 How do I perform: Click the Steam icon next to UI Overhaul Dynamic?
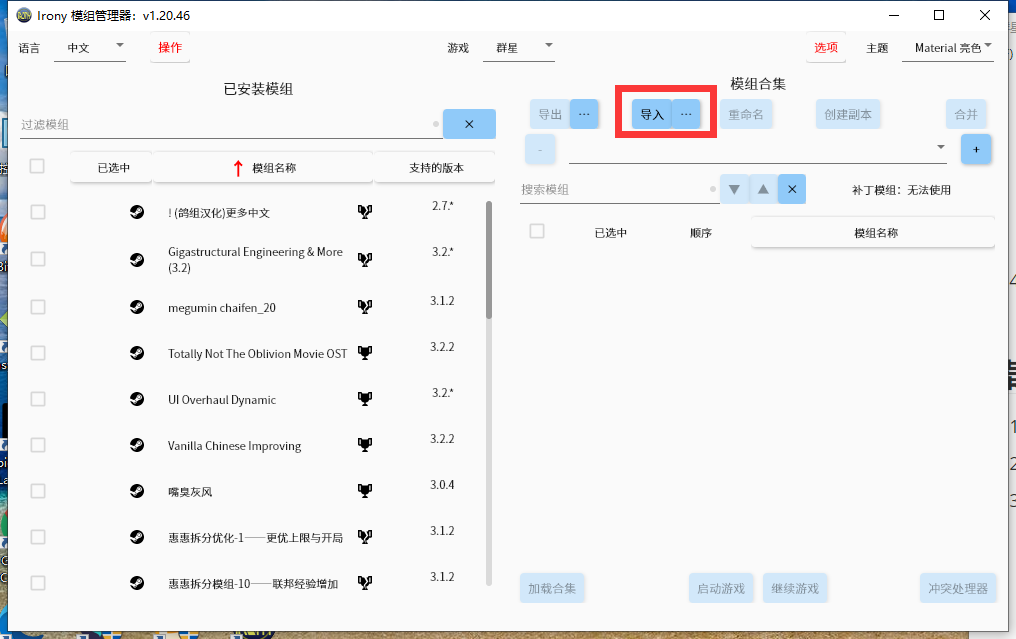pos(137,398)
